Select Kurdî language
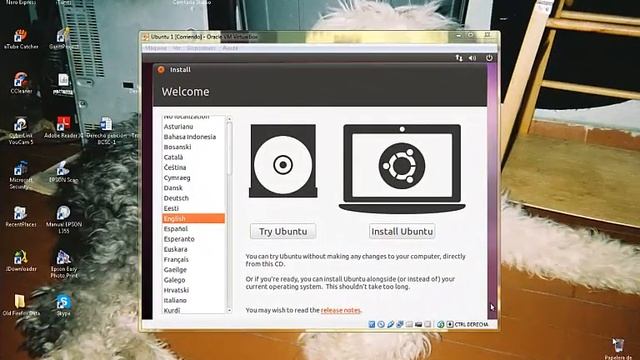 [193, 310]
